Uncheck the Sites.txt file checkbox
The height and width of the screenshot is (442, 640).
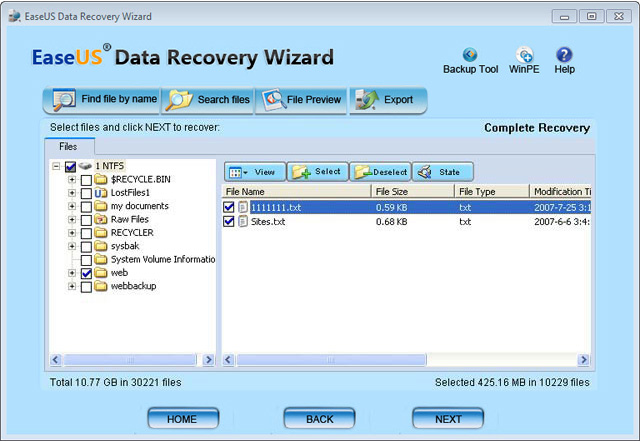[229, 222]
